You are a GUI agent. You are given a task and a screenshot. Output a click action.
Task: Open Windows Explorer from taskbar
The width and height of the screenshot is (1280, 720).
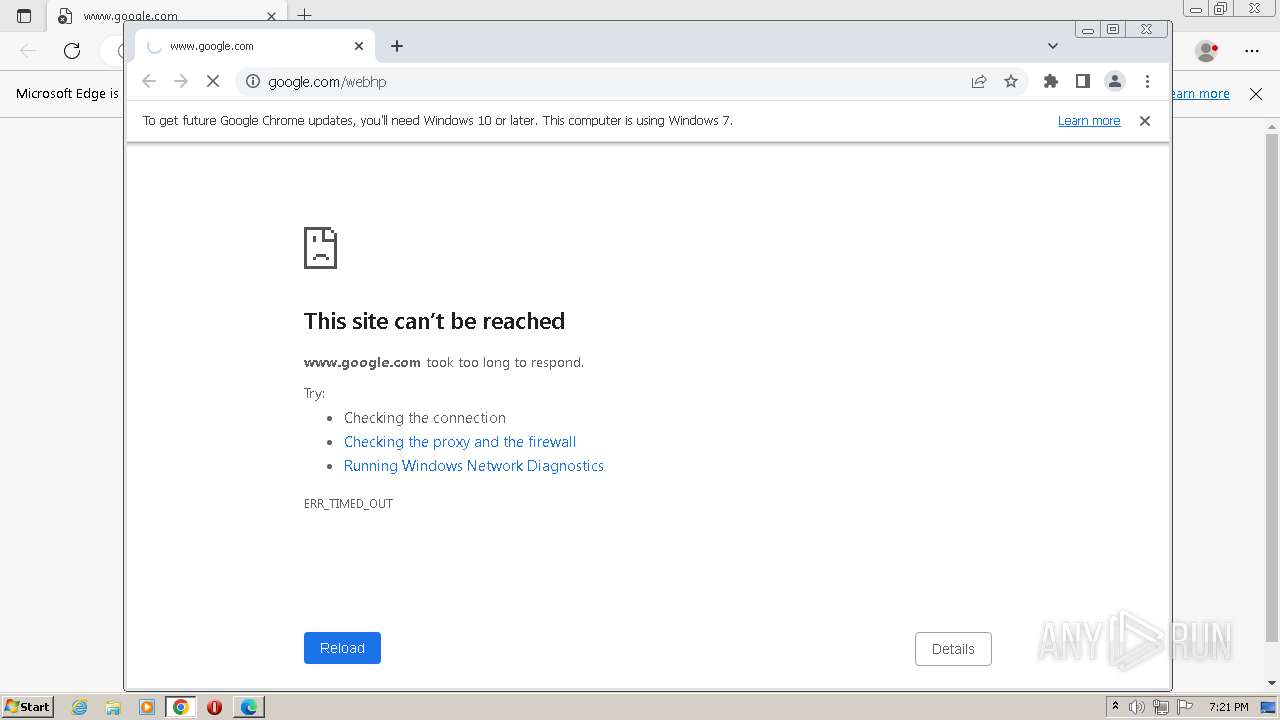113,707
